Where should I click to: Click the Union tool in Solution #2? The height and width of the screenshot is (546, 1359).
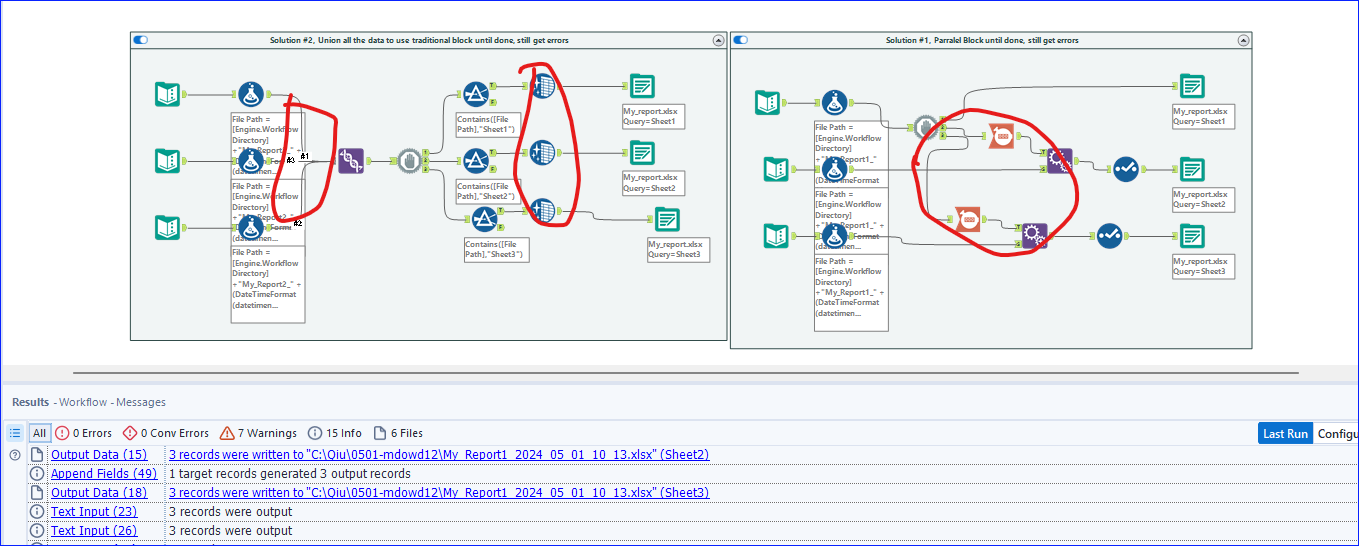pos(351,161)
